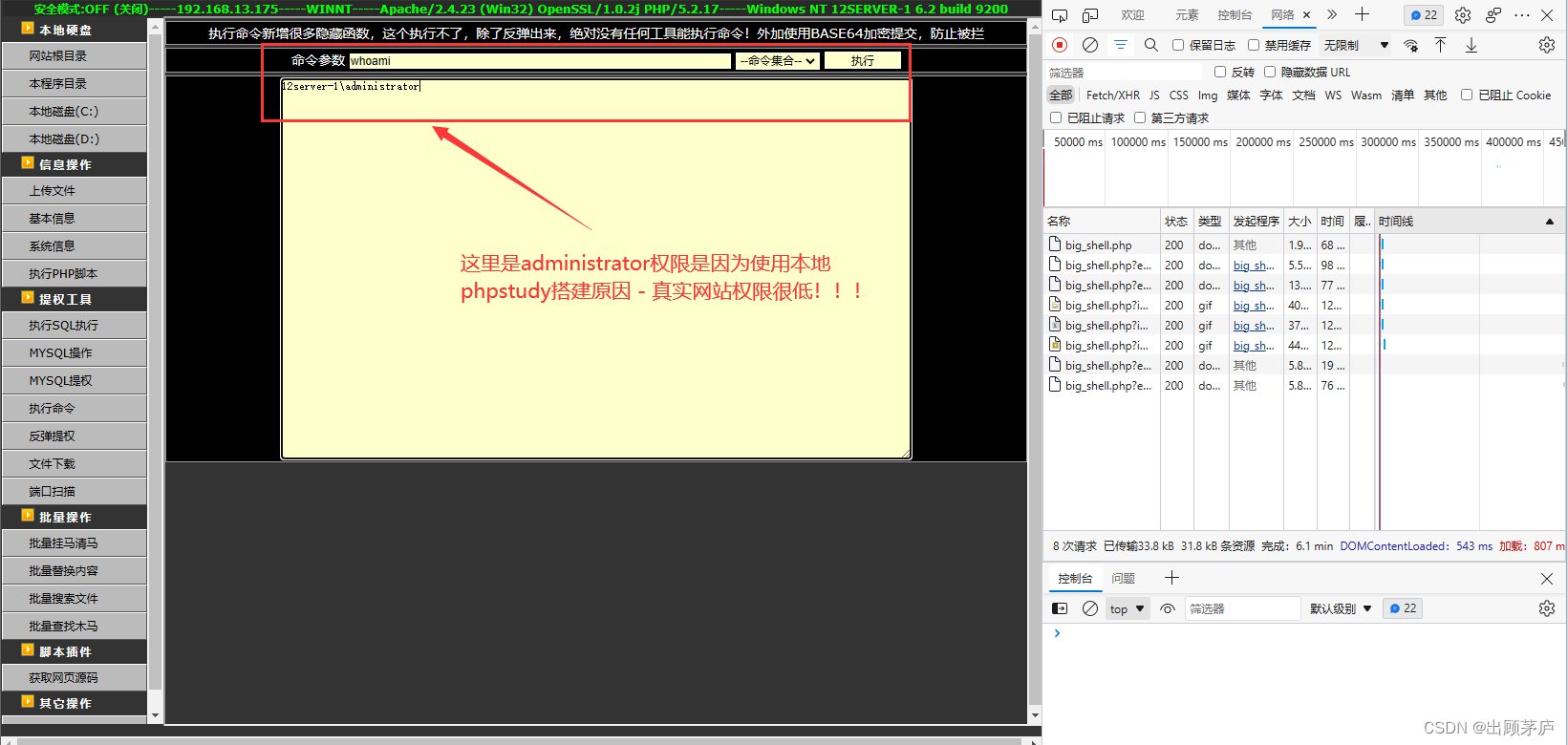Add a new DevTools tab plus icon

click(1363, 14)
